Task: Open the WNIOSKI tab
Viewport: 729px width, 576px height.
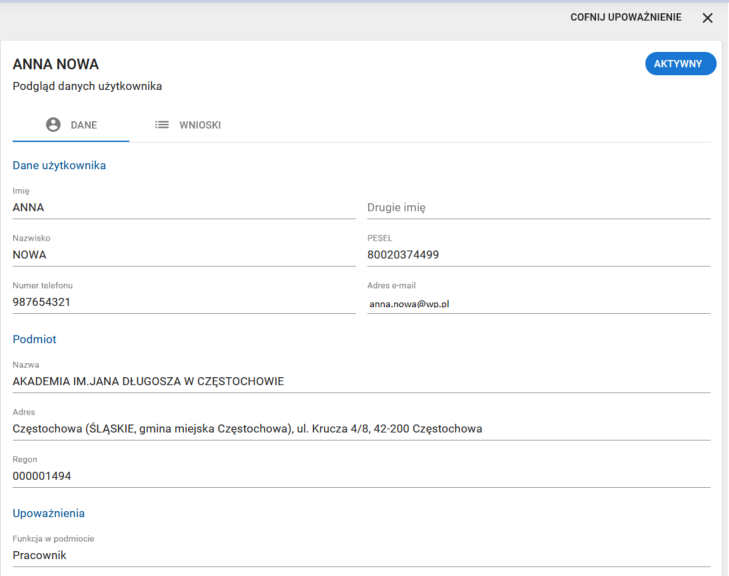Action: pyautogui.click(x=187, y=125)
